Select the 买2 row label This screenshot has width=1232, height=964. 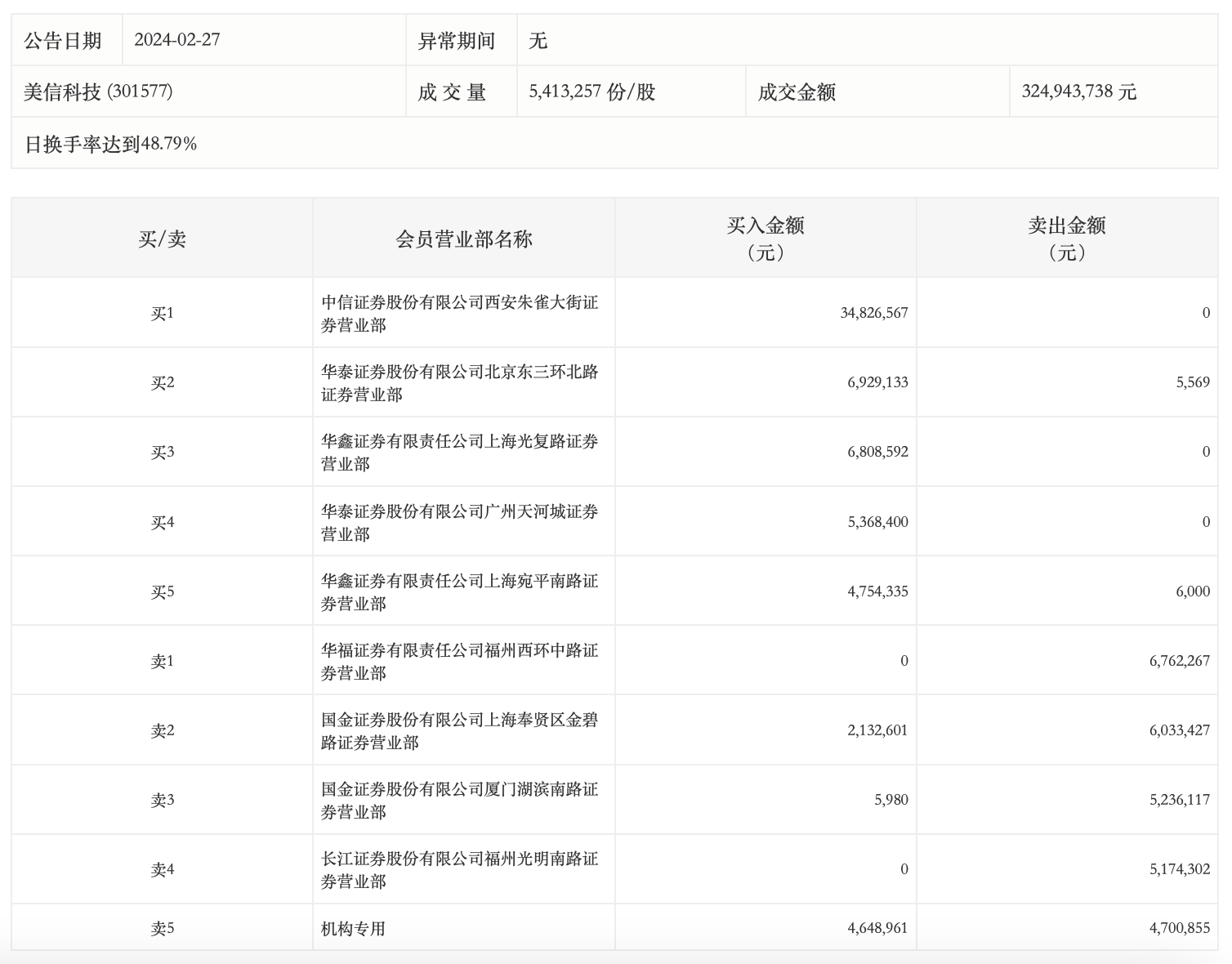(163, 382)
